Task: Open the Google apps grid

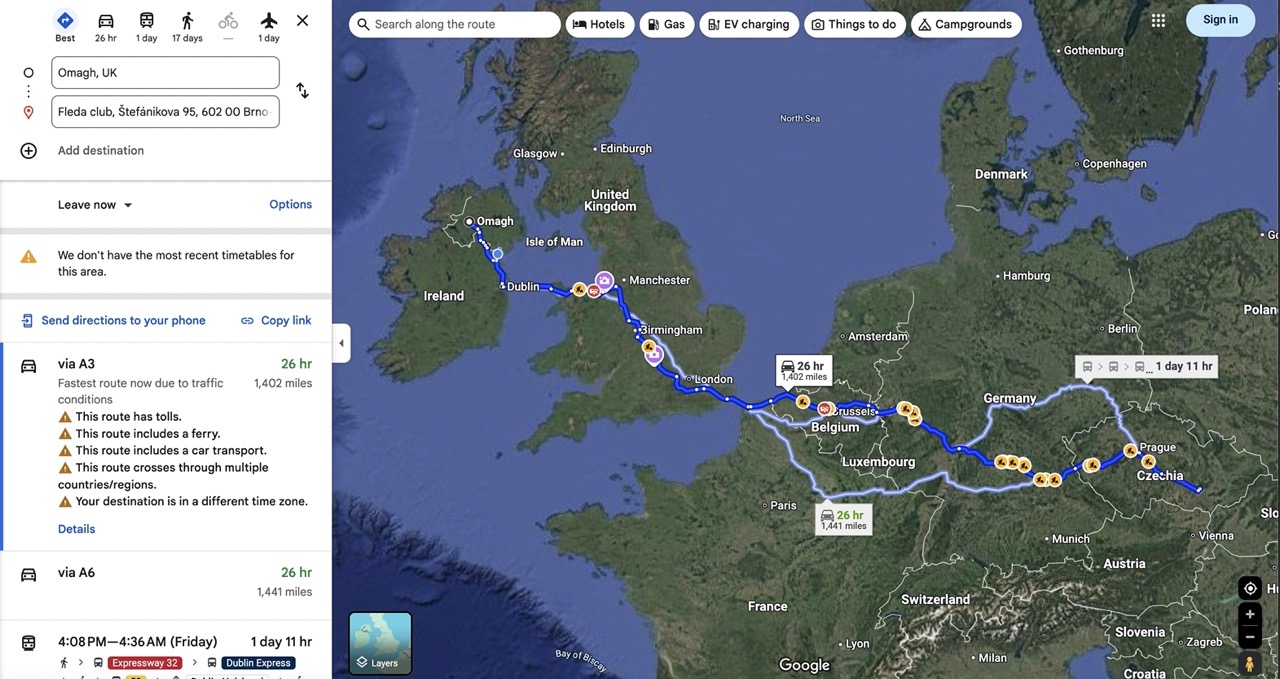Action: [x=1158, y=20]
